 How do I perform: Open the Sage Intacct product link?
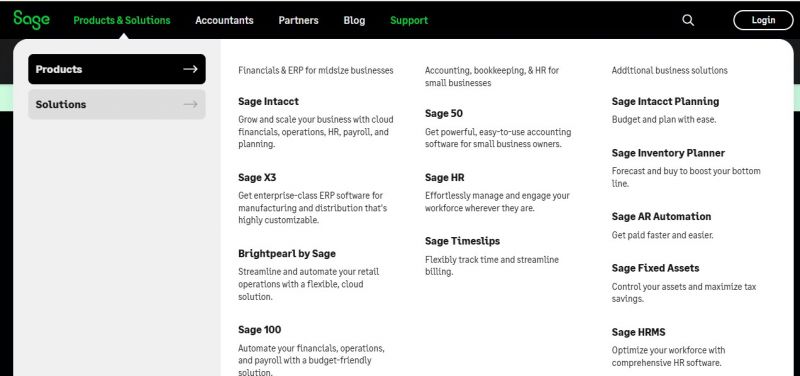[x=268, y=102]
